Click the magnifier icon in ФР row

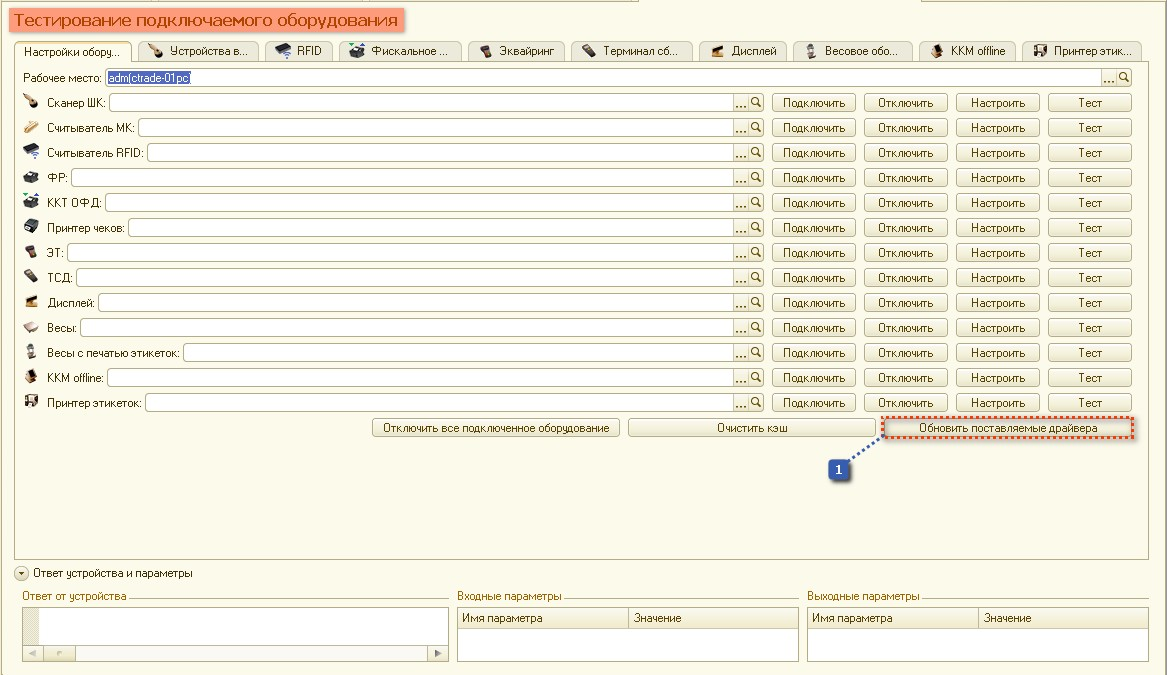pyautogui.click(x=756, y=178)
